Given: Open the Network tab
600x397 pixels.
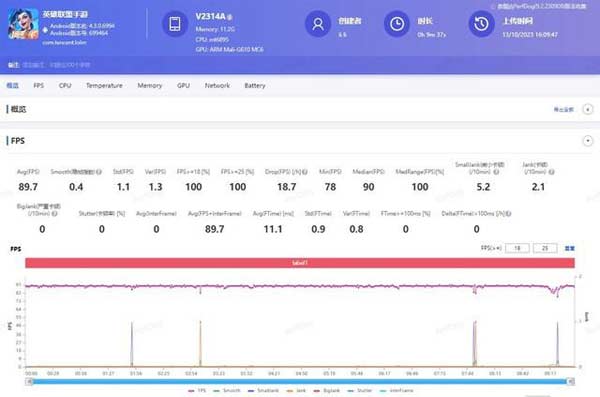Looking at the screenshot, I should 217,85.
